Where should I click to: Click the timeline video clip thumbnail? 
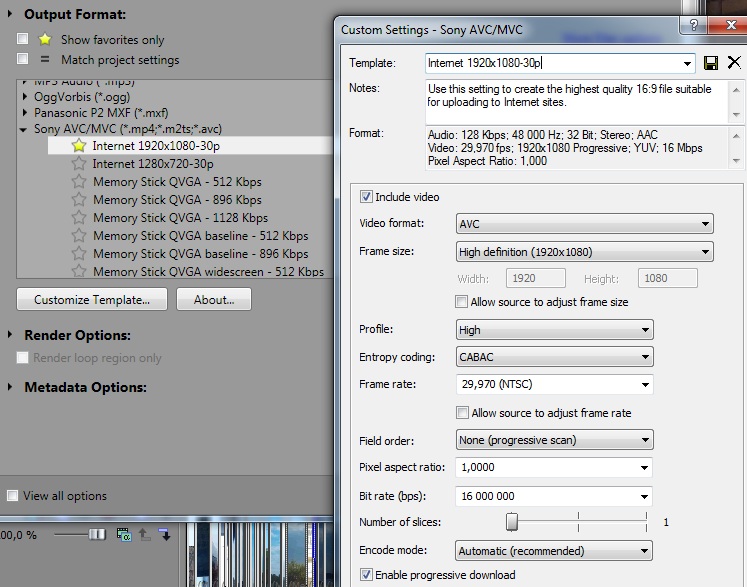click(260, 555)
